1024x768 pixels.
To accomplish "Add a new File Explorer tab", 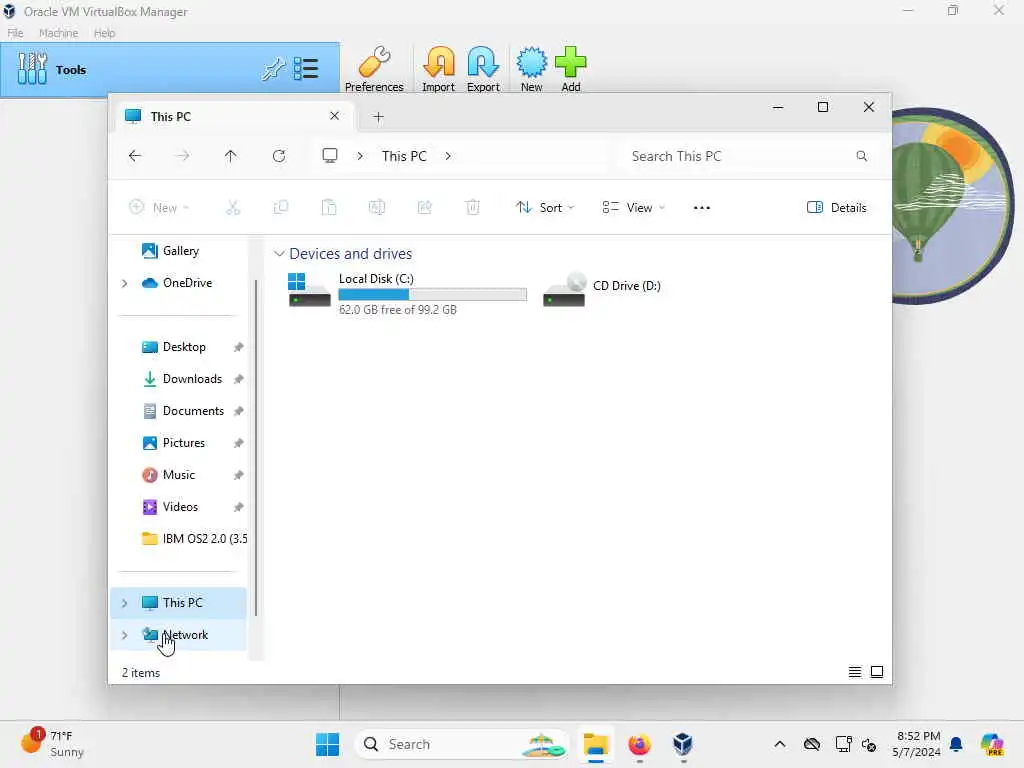I will pos(378,117).
